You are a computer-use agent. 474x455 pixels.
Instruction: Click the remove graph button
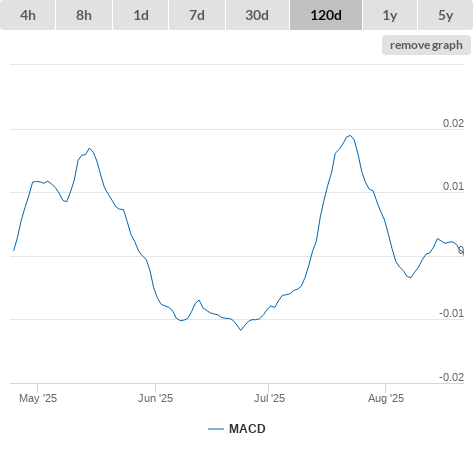[426, 45]
